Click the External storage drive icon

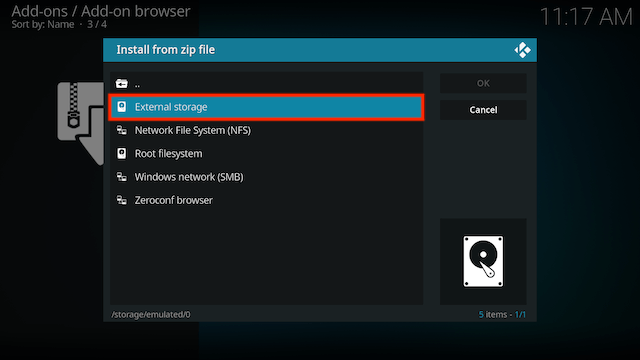[122, 107]
